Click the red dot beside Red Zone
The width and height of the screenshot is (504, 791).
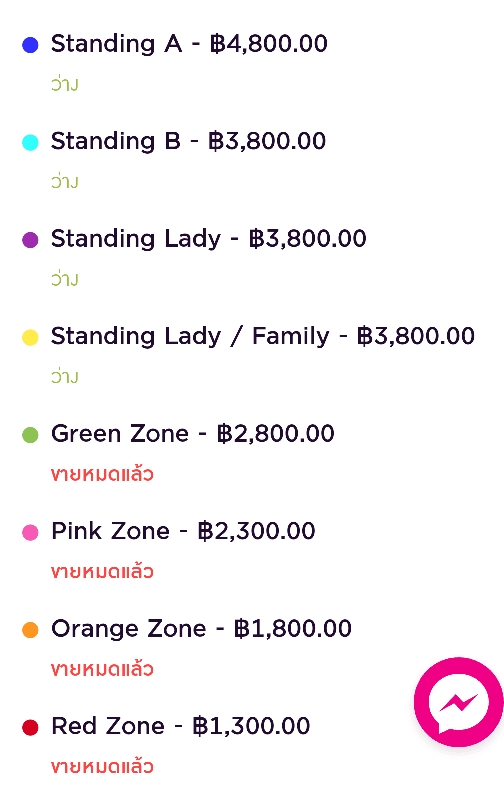30,727
